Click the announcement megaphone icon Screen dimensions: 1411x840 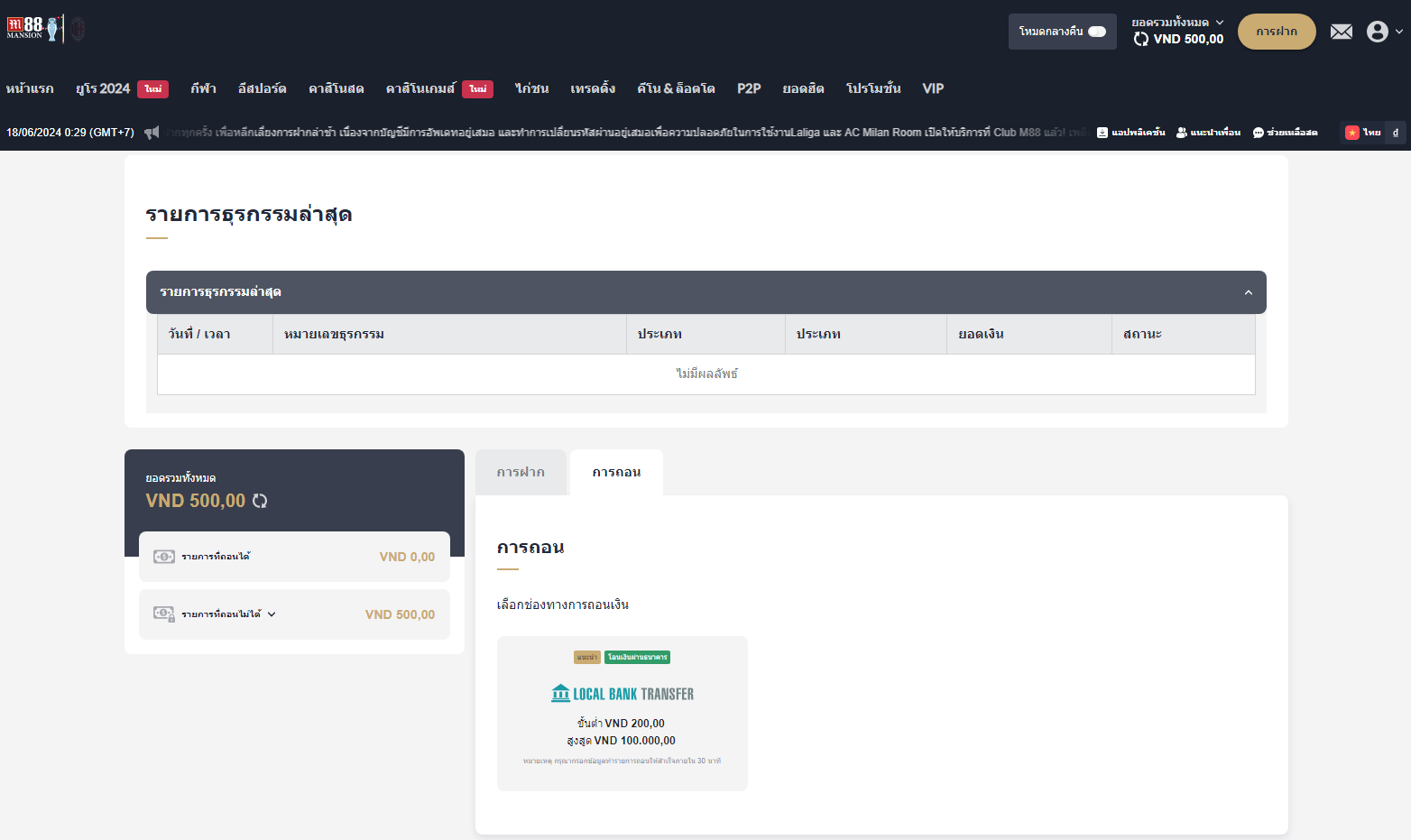(x=152, y=133)
